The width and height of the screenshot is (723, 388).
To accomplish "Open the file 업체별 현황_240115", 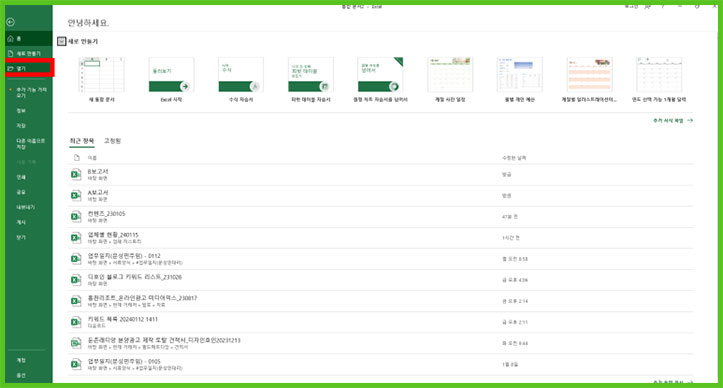I will 113,235.
